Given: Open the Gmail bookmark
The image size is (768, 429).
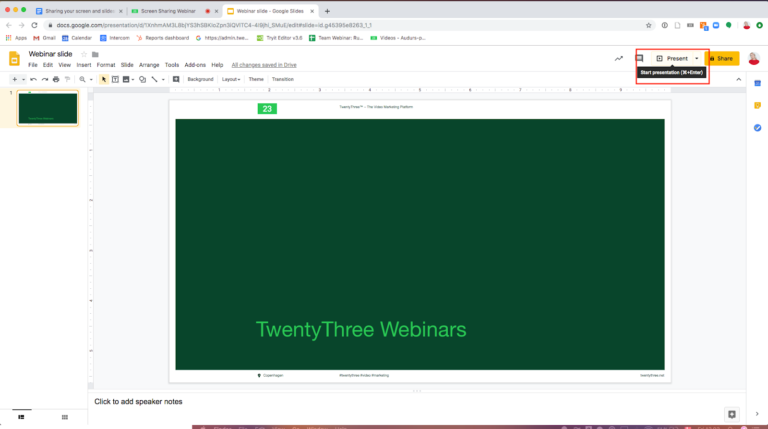Looking at the screenshot, I should pyautogui.click(x=44, y=38).
